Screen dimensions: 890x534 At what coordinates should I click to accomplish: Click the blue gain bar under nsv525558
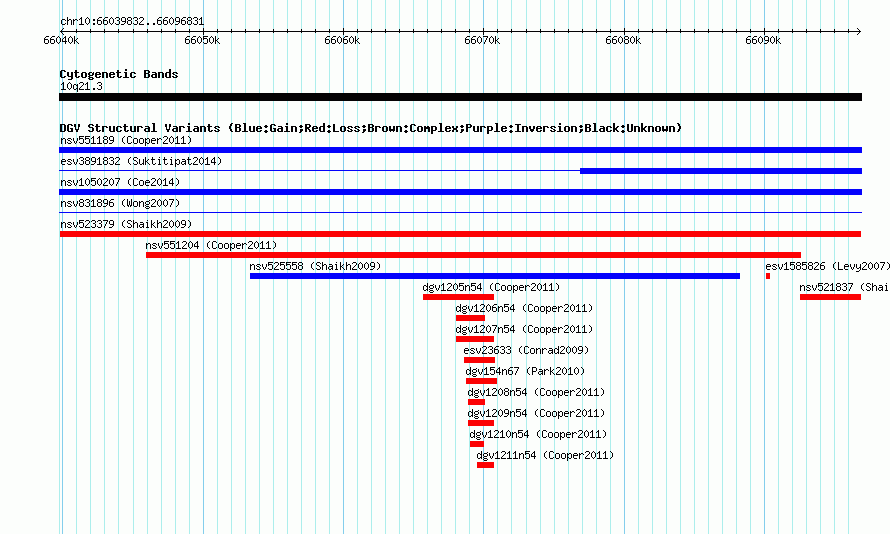pyautogui.click(x=495, y=276)
